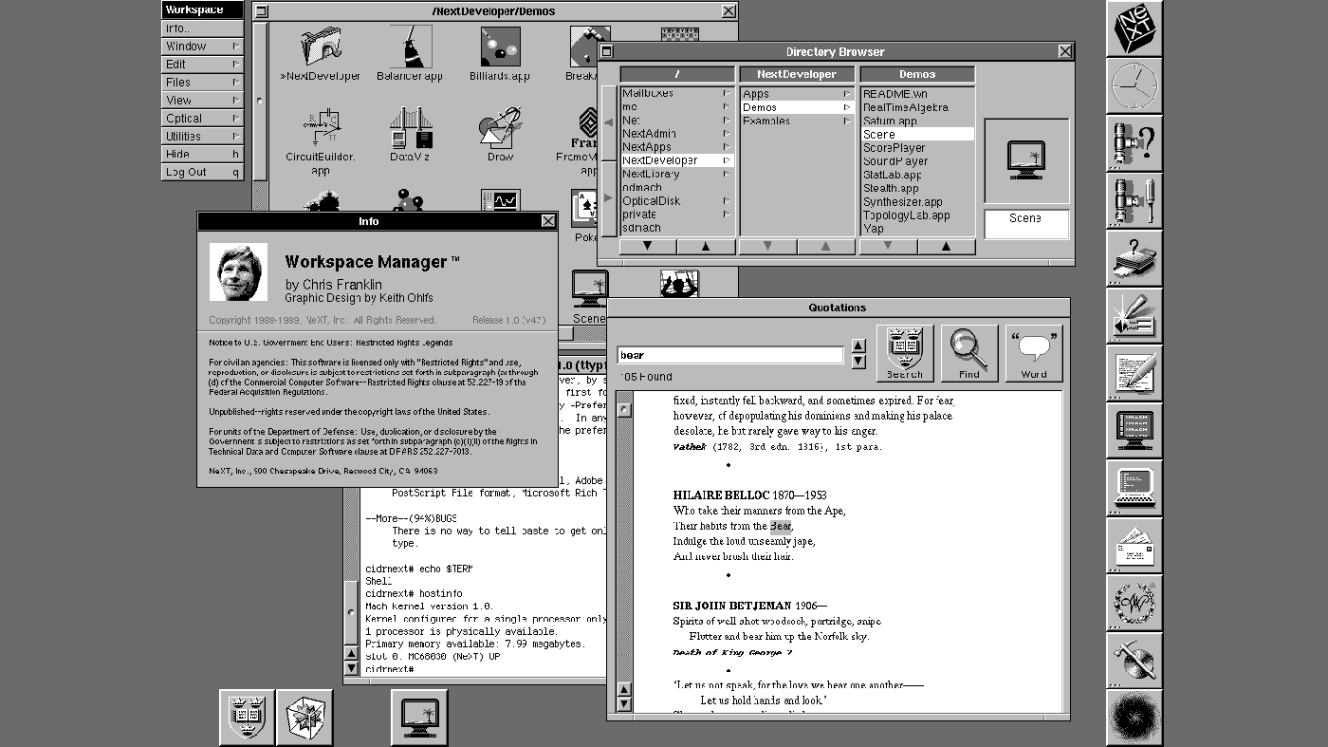The height and width of the screenshot is (747, 1328).
Task: Select the NextDeveloper folder icon in Demos window
Action: click(322, 47)
